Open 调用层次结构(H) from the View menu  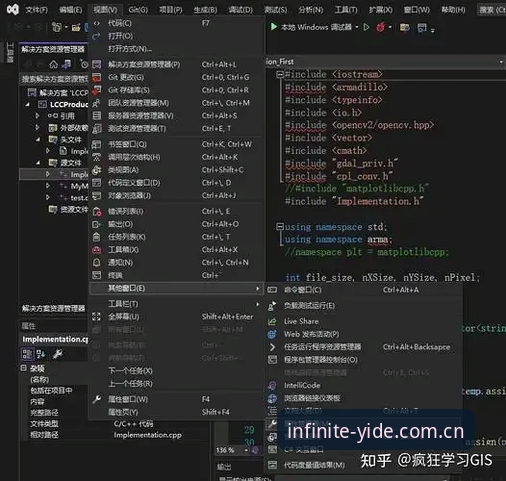(177, 157)
